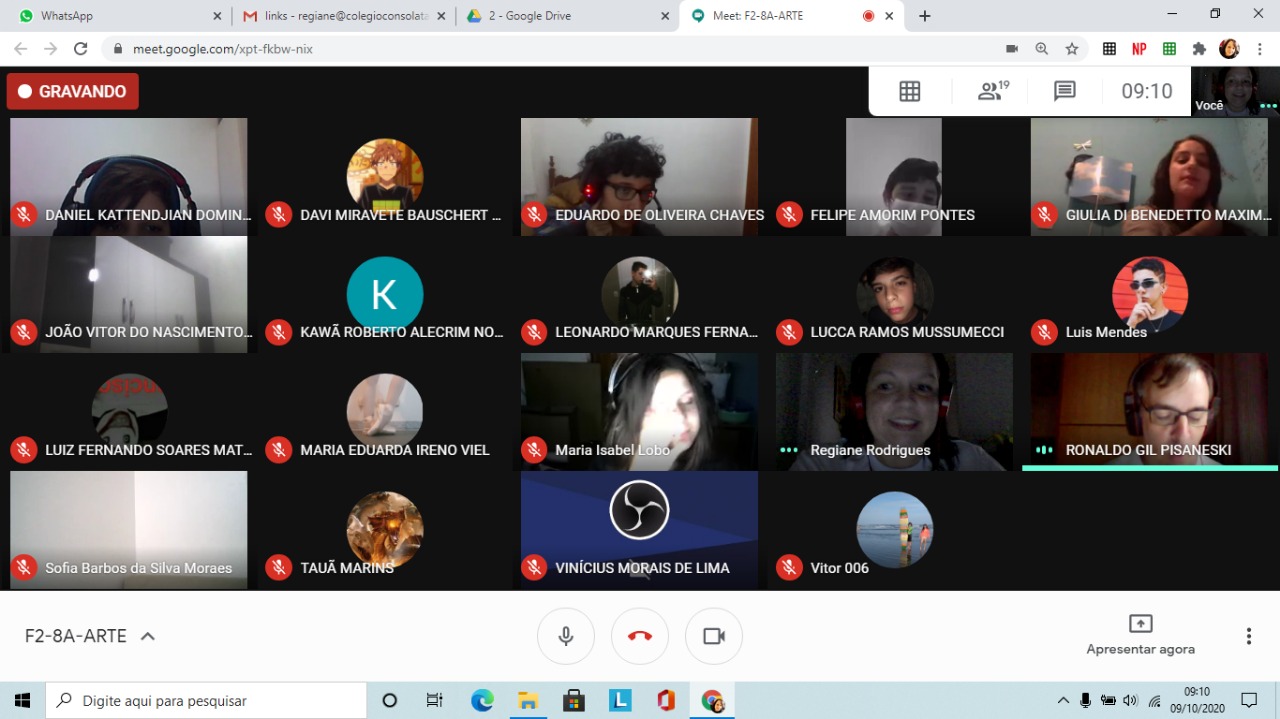1280x719 pixels.
Task: Click muted mic icon of Luis Mendes
Action: coord(1044,332)
